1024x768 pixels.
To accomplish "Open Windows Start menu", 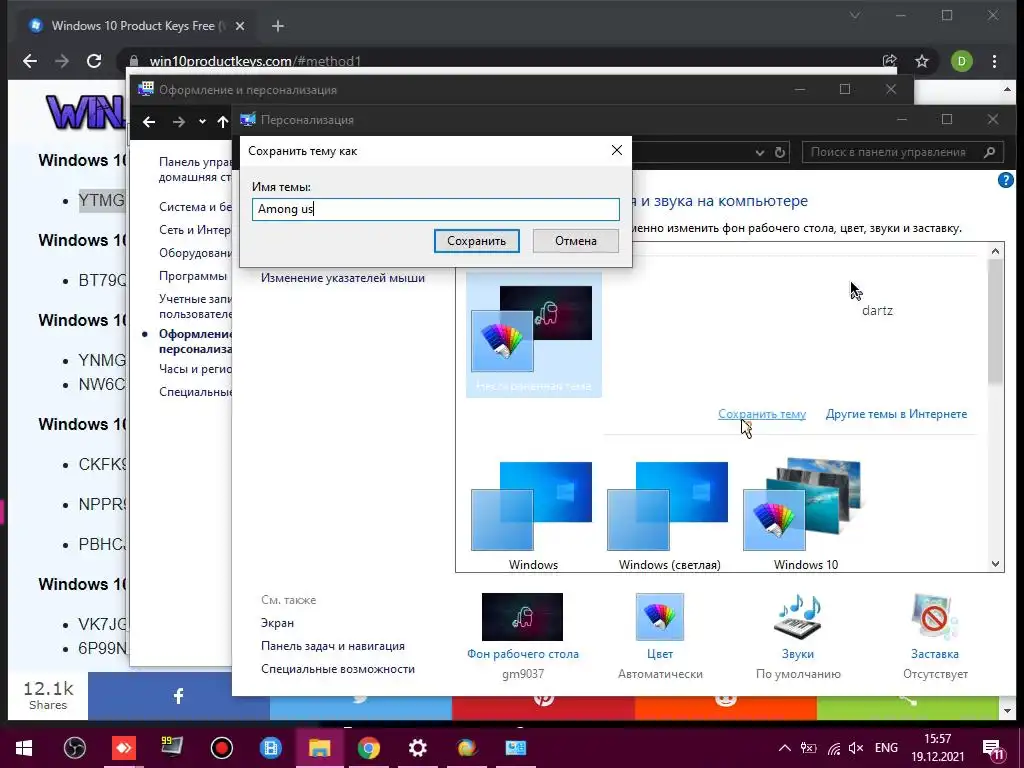I will pyautogui.click(x=24, y=748).
